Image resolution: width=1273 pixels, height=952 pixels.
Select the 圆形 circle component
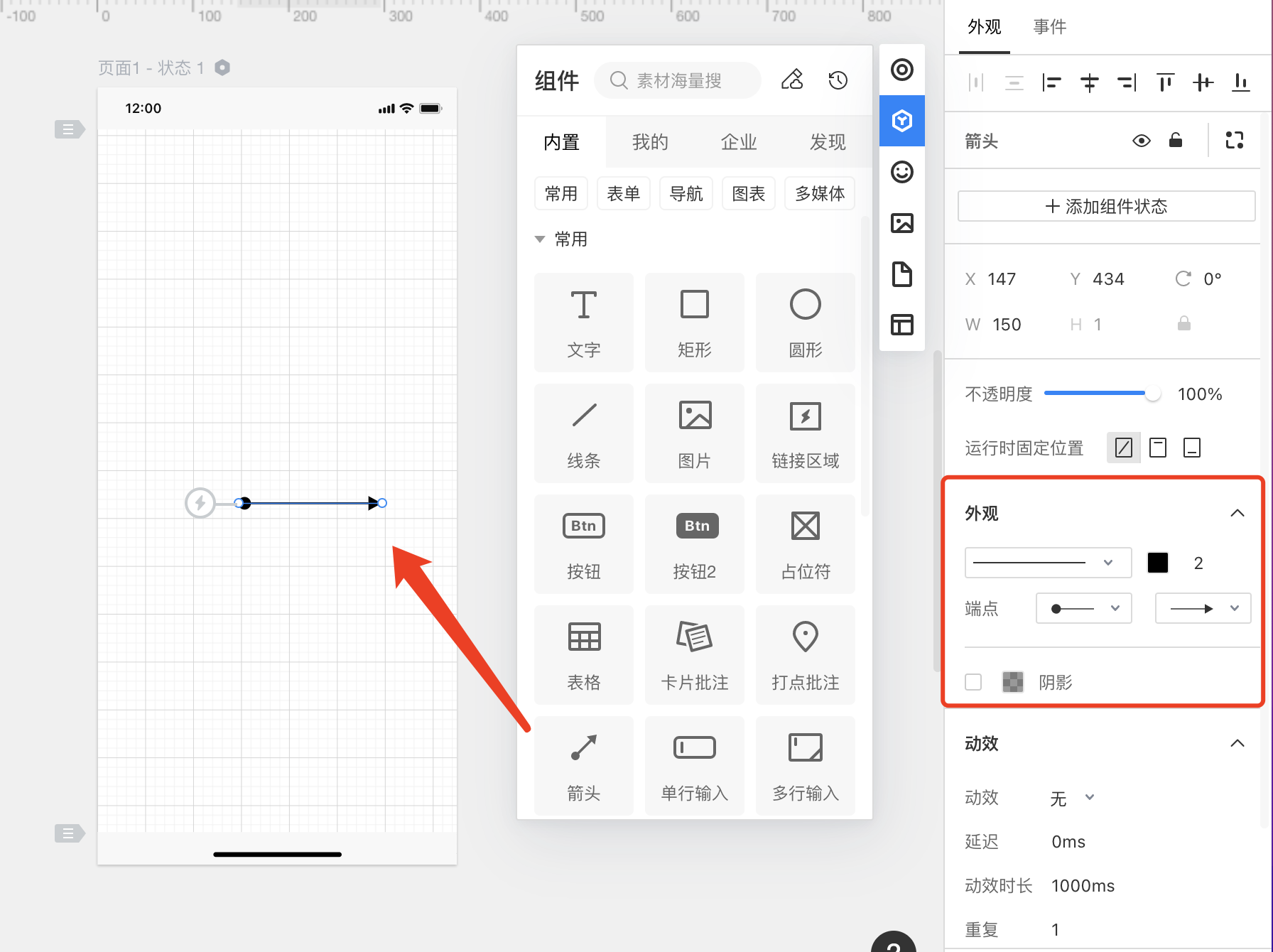coord(806,322)
